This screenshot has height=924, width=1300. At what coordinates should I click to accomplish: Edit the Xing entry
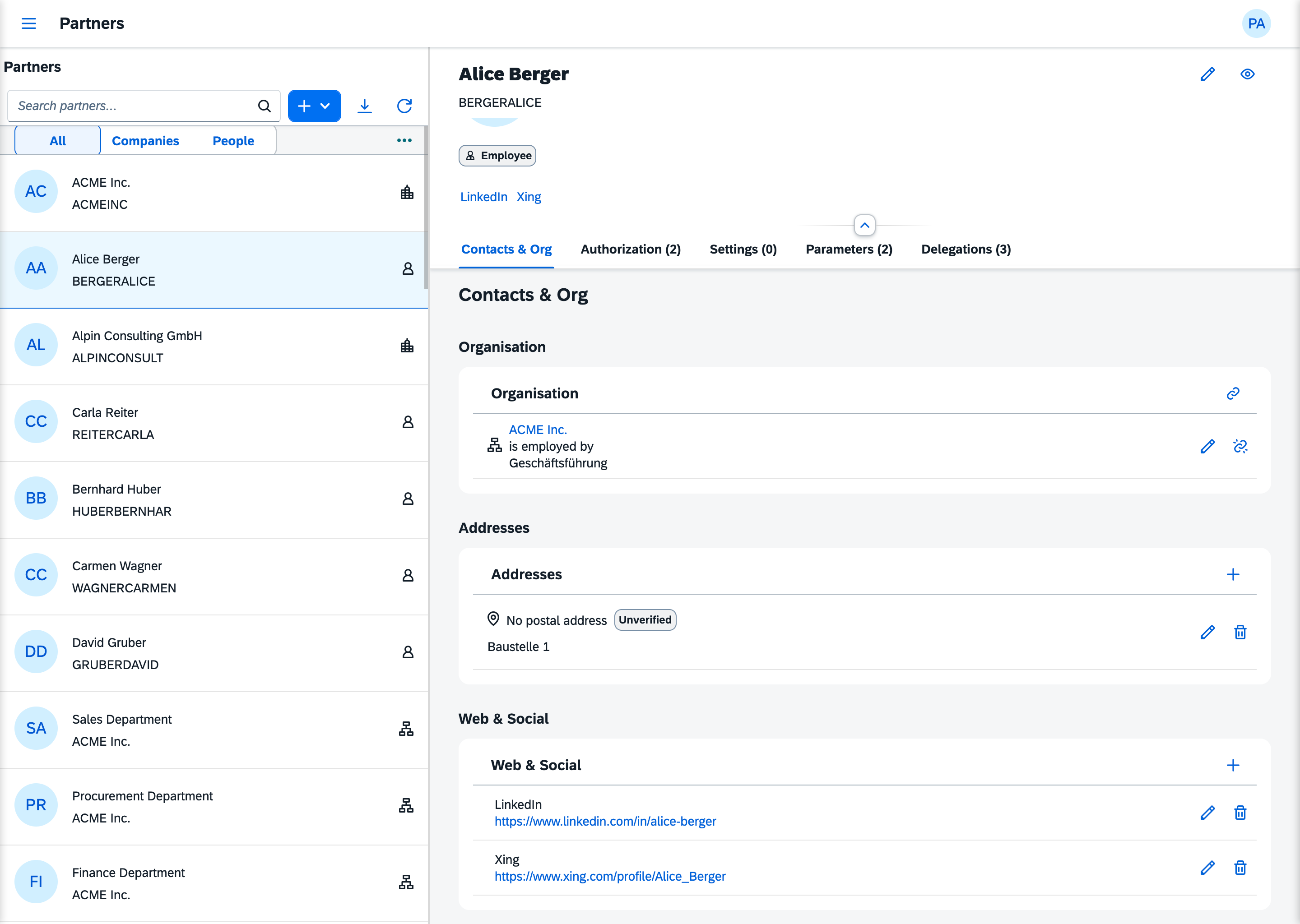click(x=1207, y=868)
